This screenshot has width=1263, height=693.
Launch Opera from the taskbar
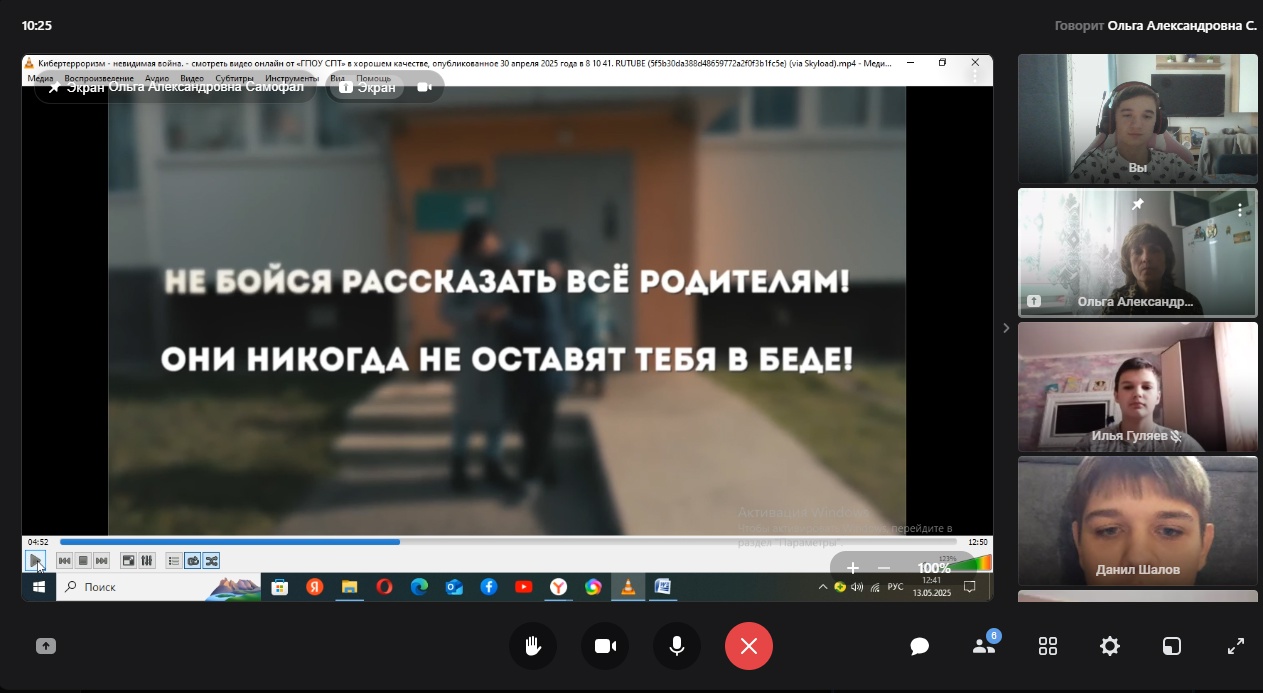click(384, 587)
